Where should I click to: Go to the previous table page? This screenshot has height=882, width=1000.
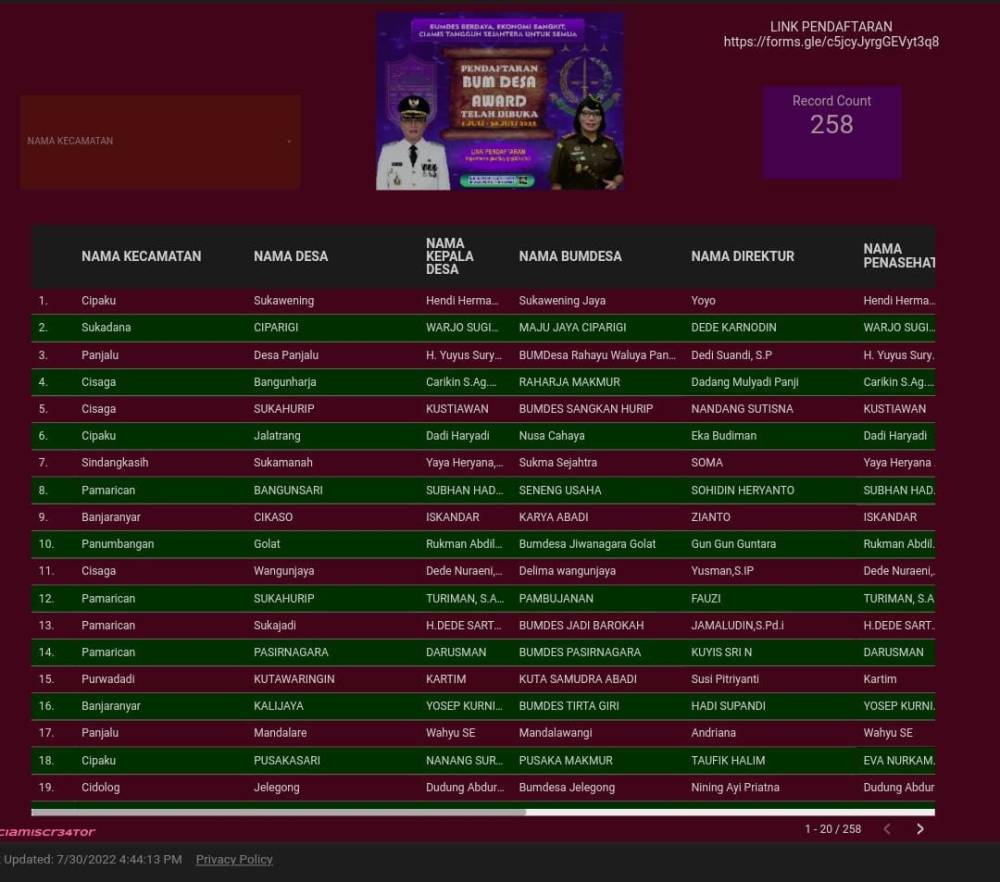point(886,829)
